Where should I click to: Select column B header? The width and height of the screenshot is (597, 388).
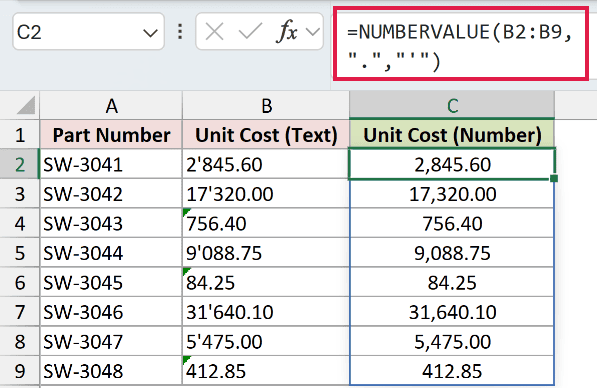point(266,105)
